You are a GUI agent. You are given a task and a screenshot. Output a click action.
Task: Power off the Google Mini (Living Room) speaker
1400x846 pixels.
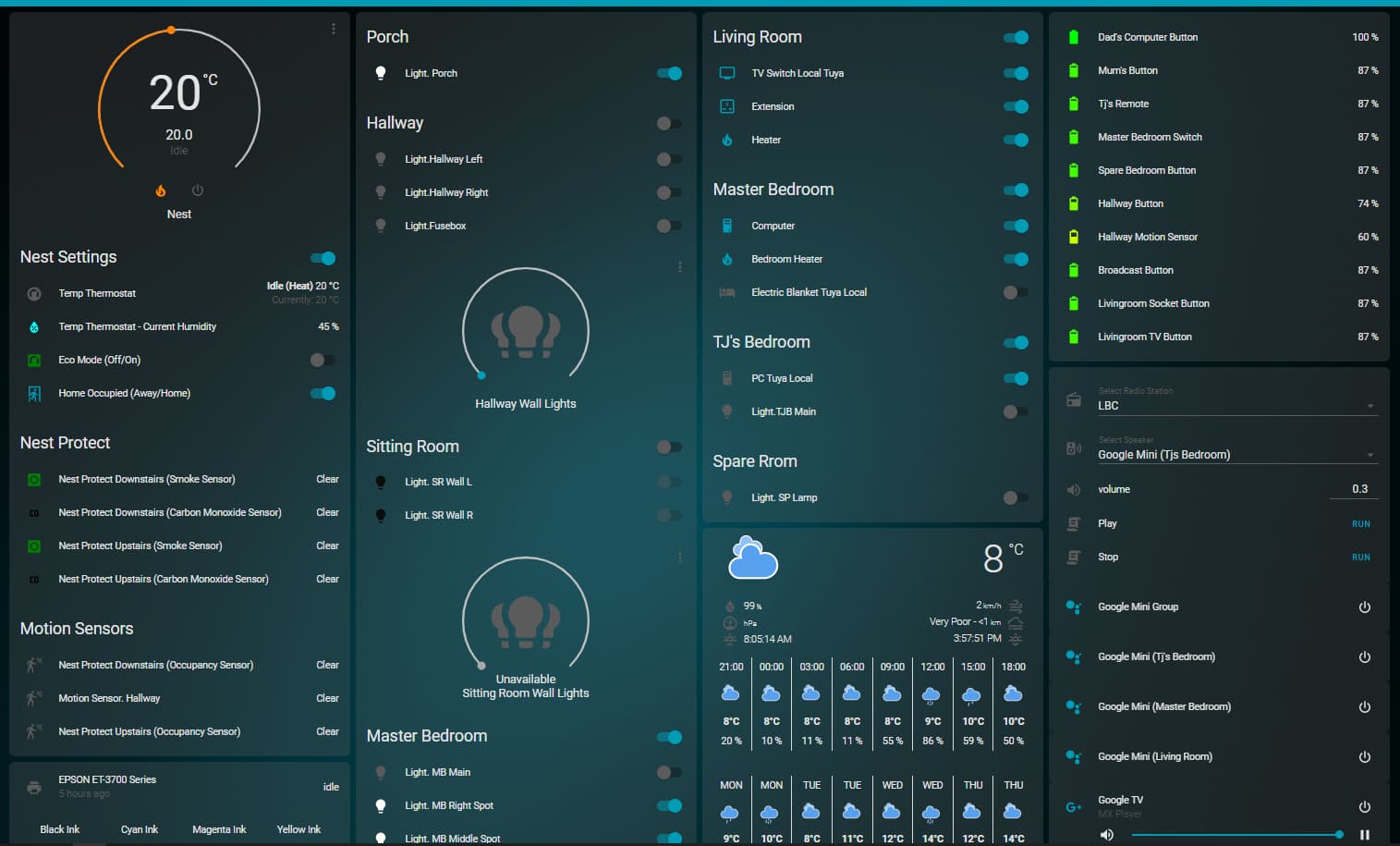(x=1365, y=756)
